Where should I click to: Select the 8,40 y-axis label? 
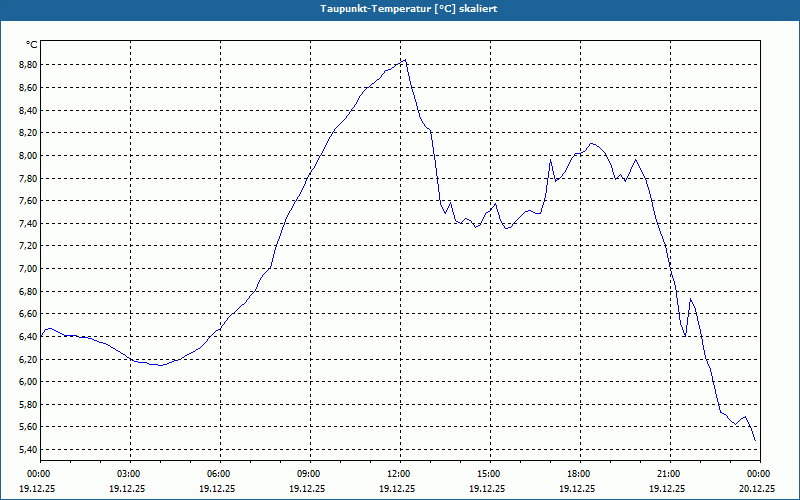28,110
